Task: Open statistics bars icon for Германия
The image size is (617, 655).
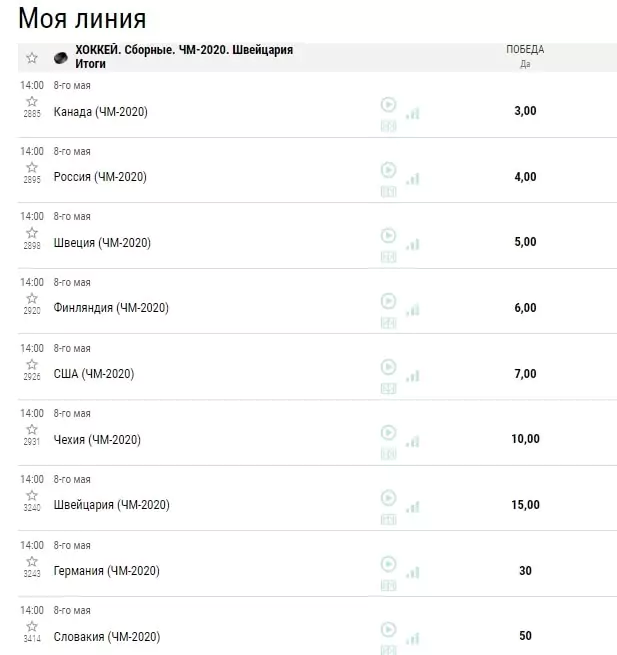Action: tap(413, 573)
